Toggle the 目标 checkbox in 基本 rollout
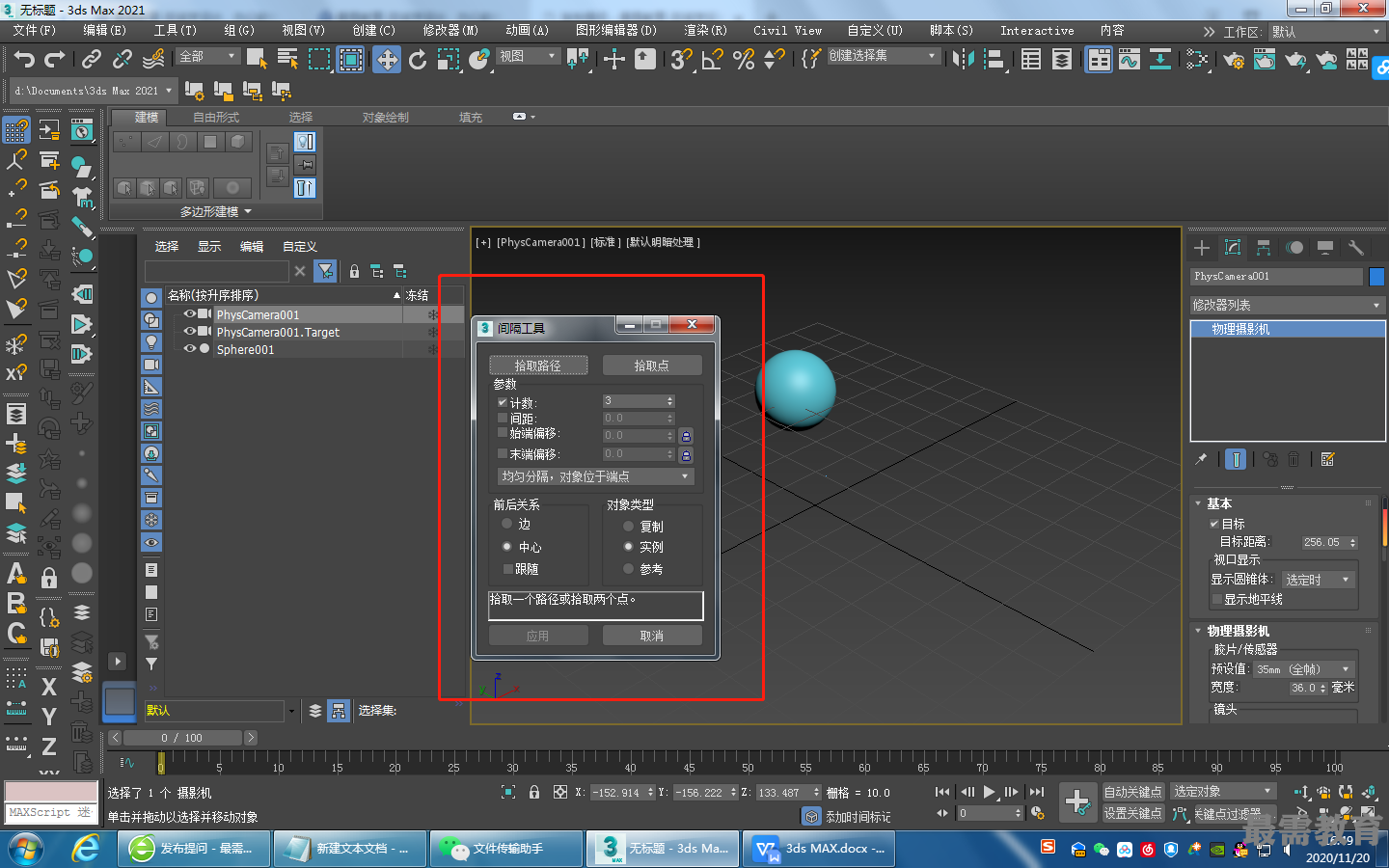This screenshot has width=1389, height=868. click(x=1214, y=524)
